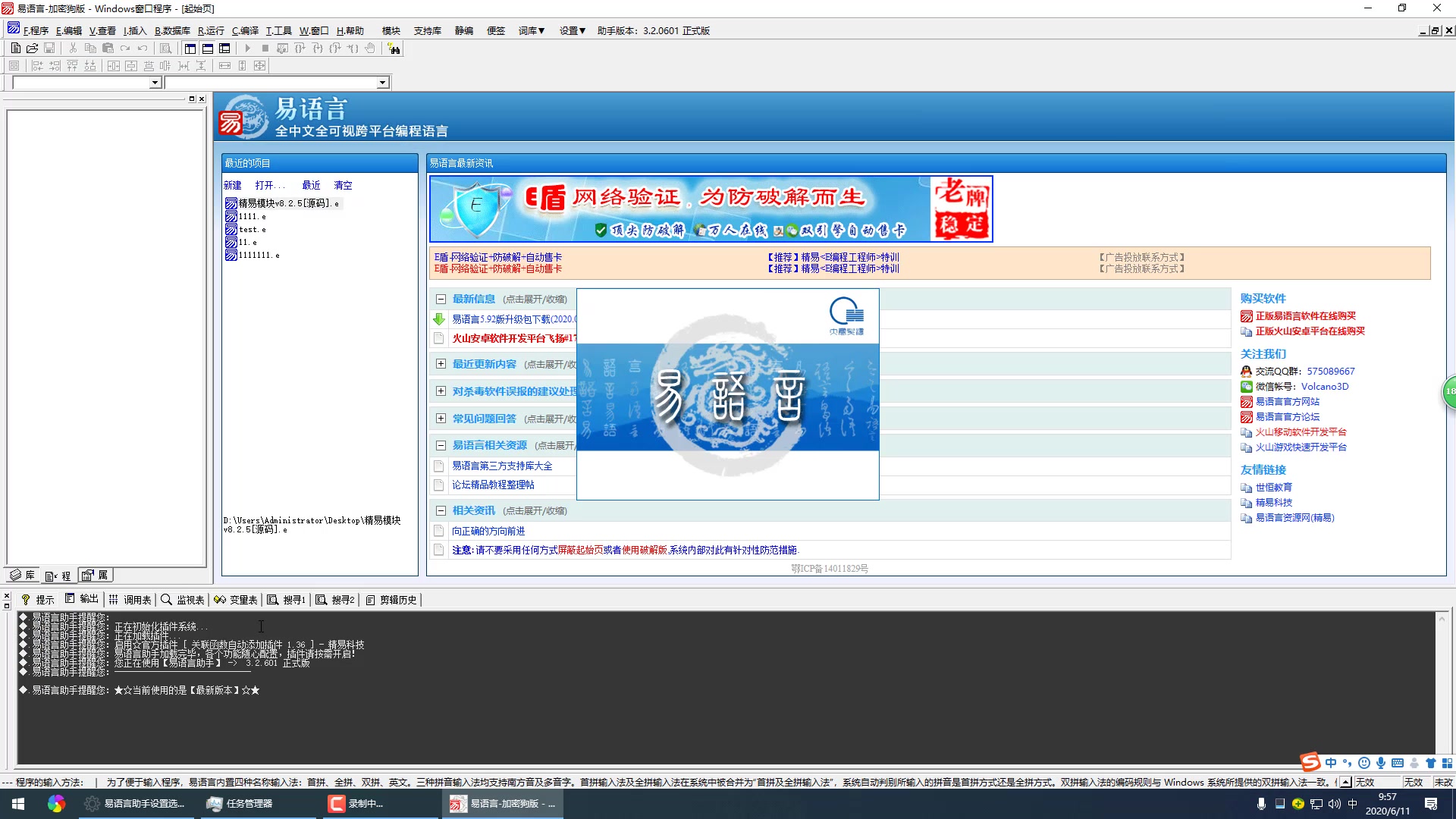Click the Sogou input method logo icon

click(x=1310, y=762)
